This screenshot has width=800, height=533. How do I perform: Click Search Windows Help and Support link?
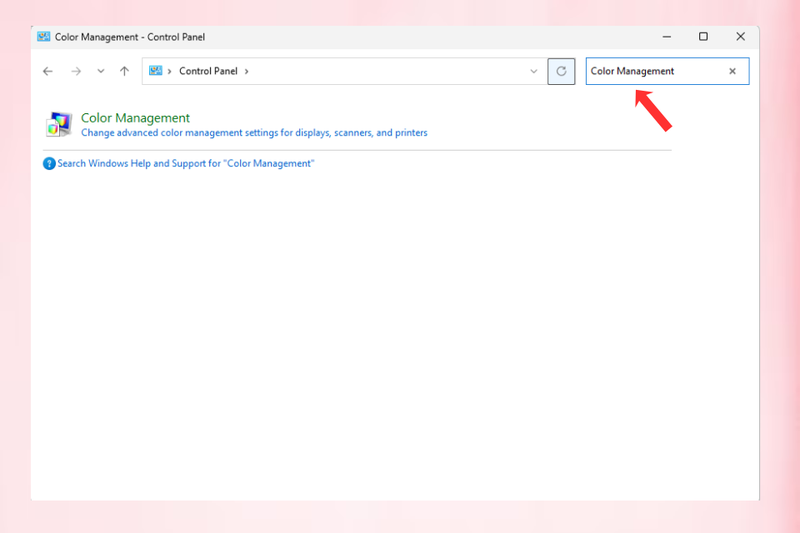tap(186, 164)
